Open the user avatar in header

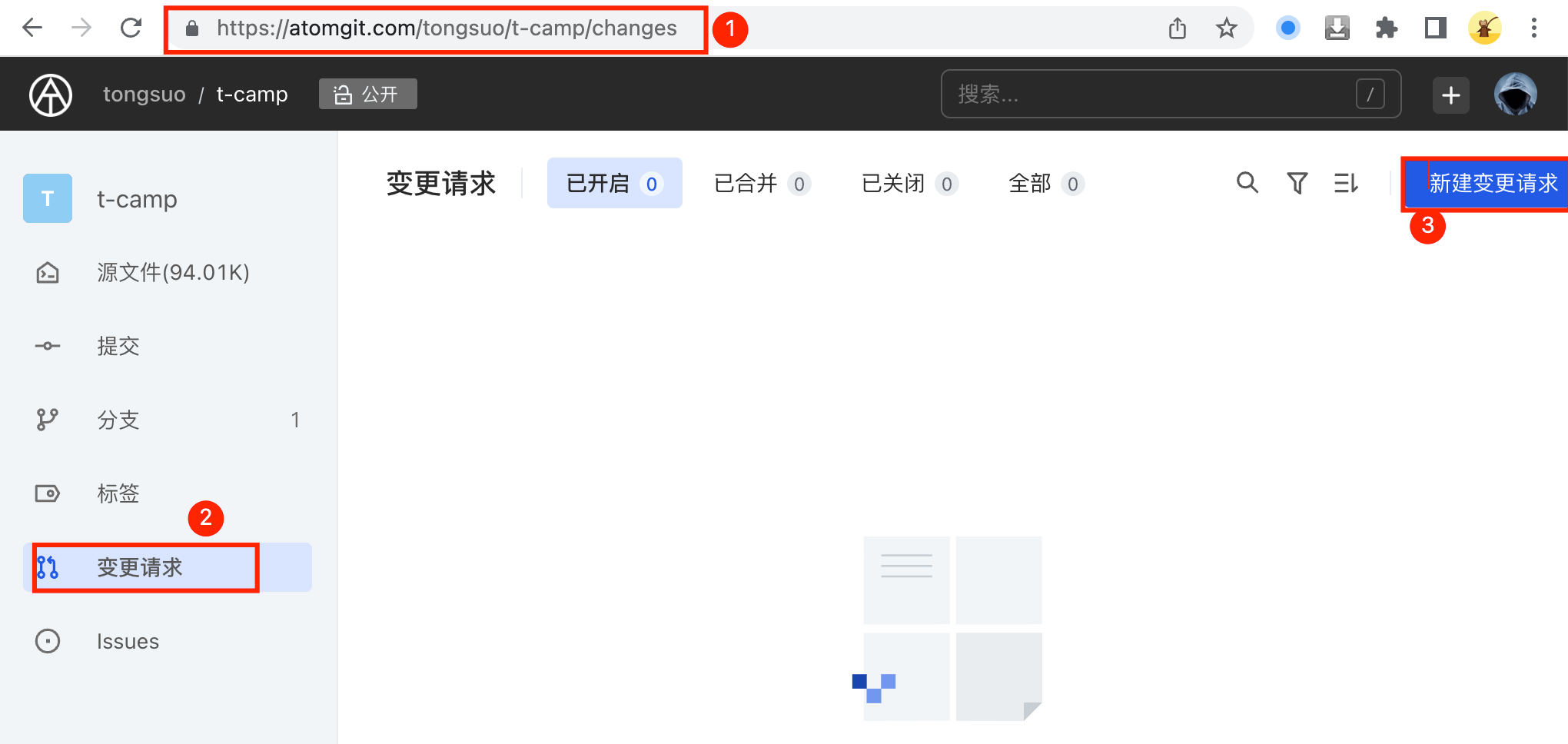1515,95
